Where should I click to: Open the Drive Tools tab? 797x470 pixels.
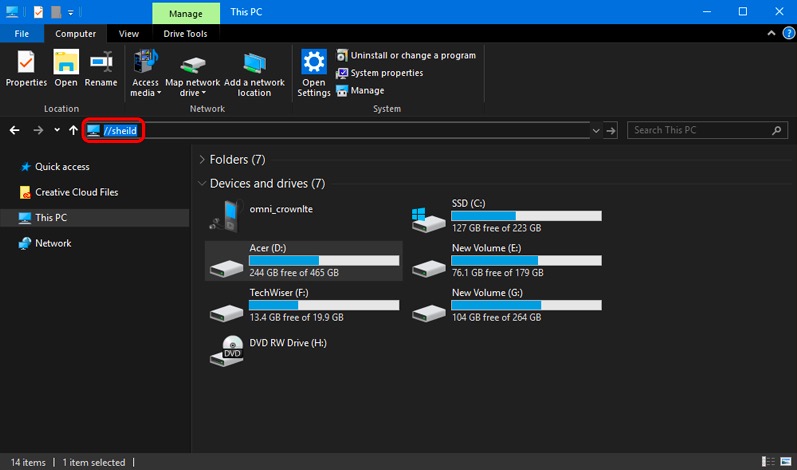pyautogui.click(x=185, y=34)
